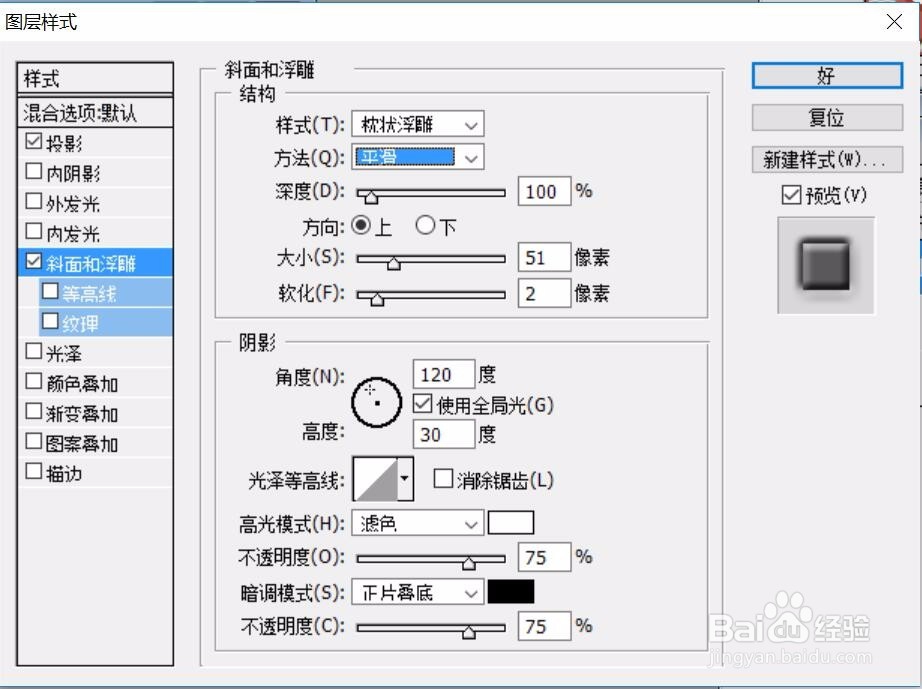Select the 投影 list entry label
Image resolution: width=922 pixels, height=689 pixels.
[64, 143]
